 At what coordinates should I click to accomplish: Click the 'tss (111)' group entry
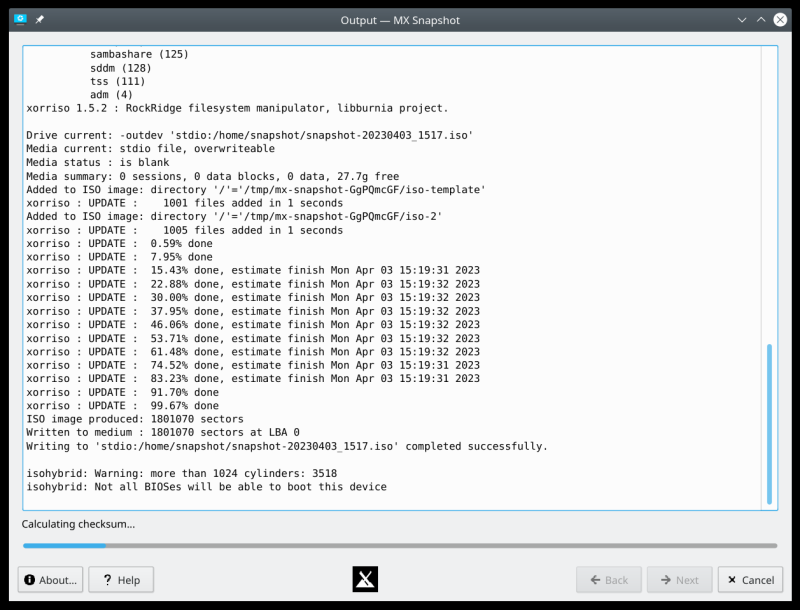tap(118, 81)
